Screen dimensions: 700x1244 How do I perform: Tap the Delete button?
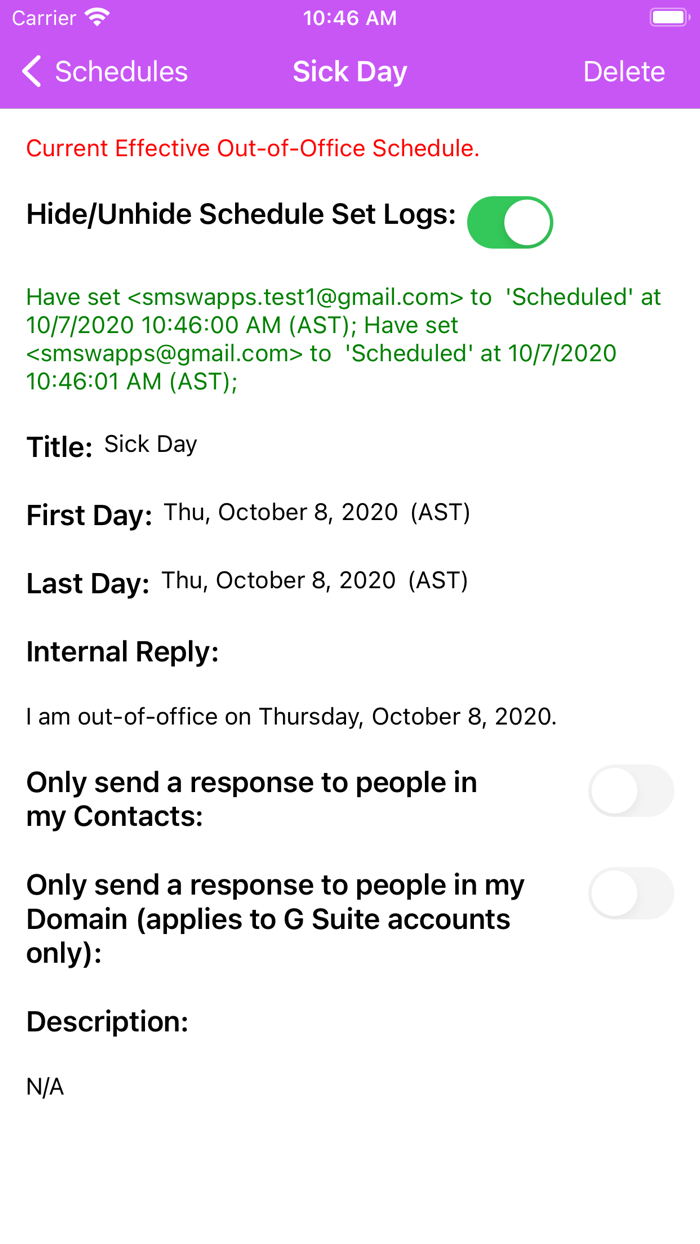pos(624,72)
